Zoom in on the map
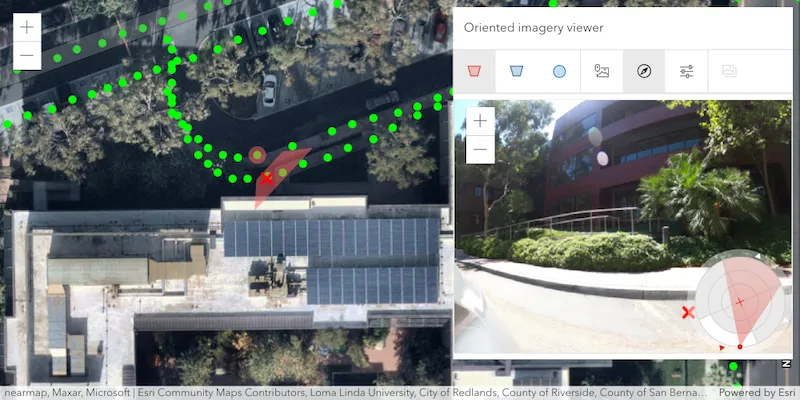Screen dimensions: 800x400 coord(27,27)
